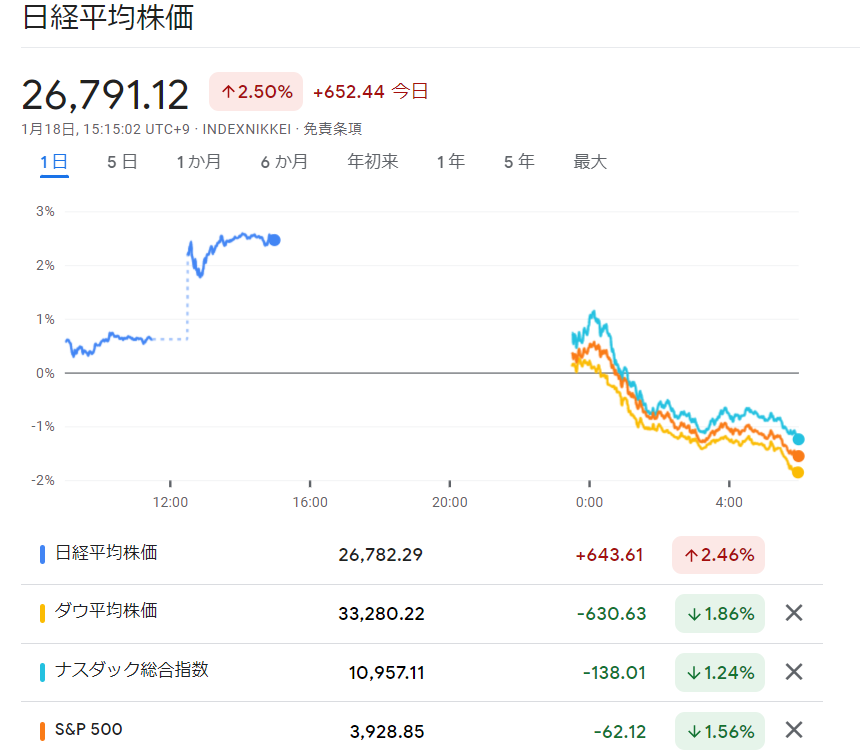Click the cyan Nasdaq endpoint dot on chart
860x755 pixels.
799,439
